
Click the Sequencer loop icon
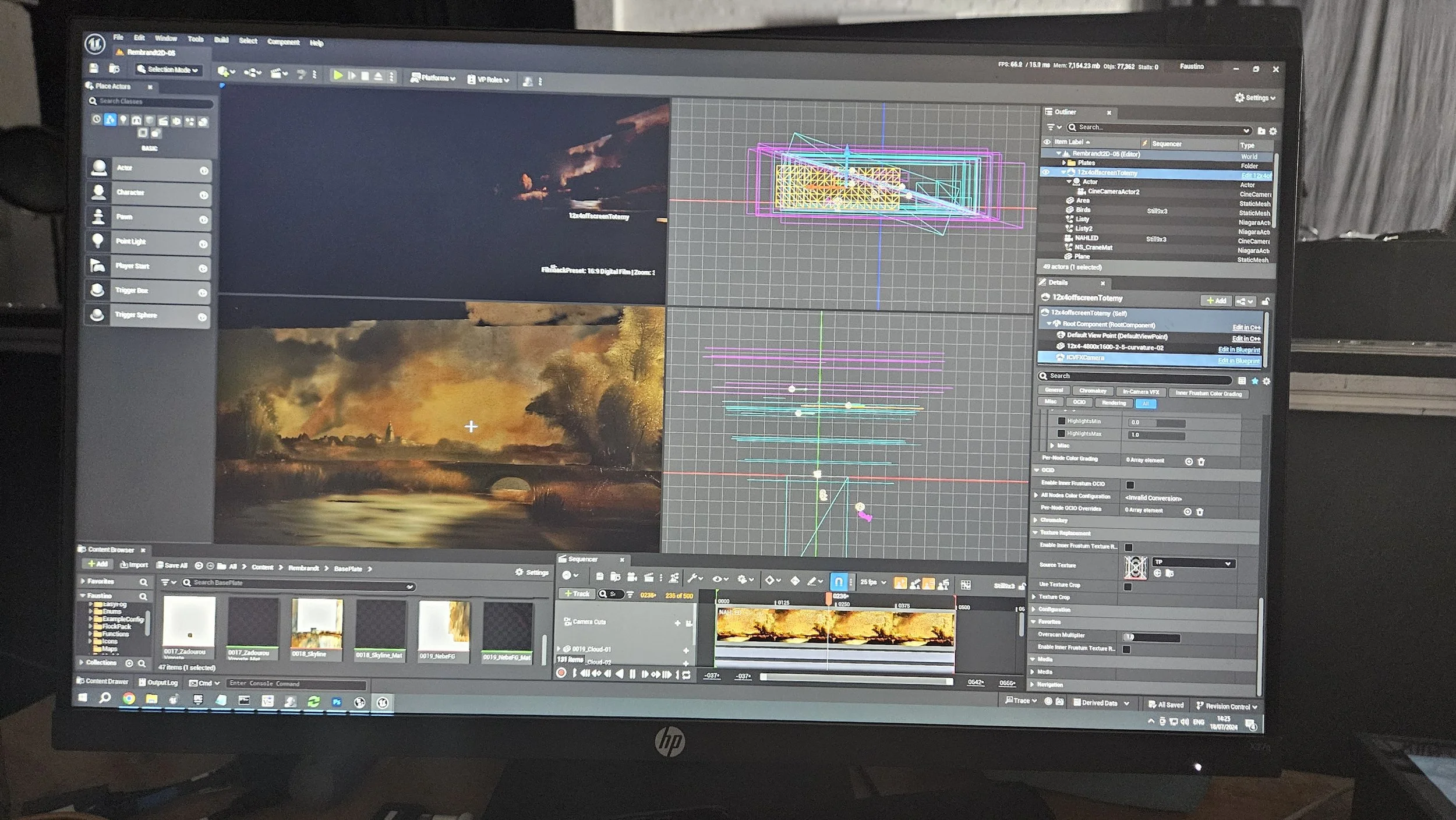tap(686, 674)
